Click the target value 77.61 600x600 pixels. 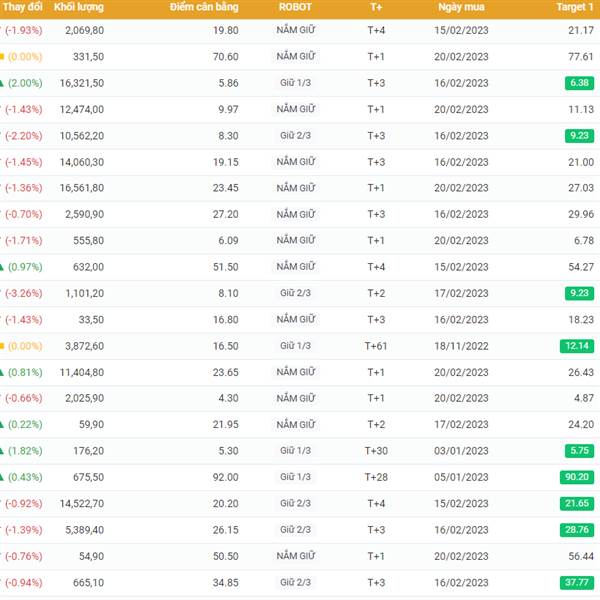pyautogui.click(x=581, y=57)
